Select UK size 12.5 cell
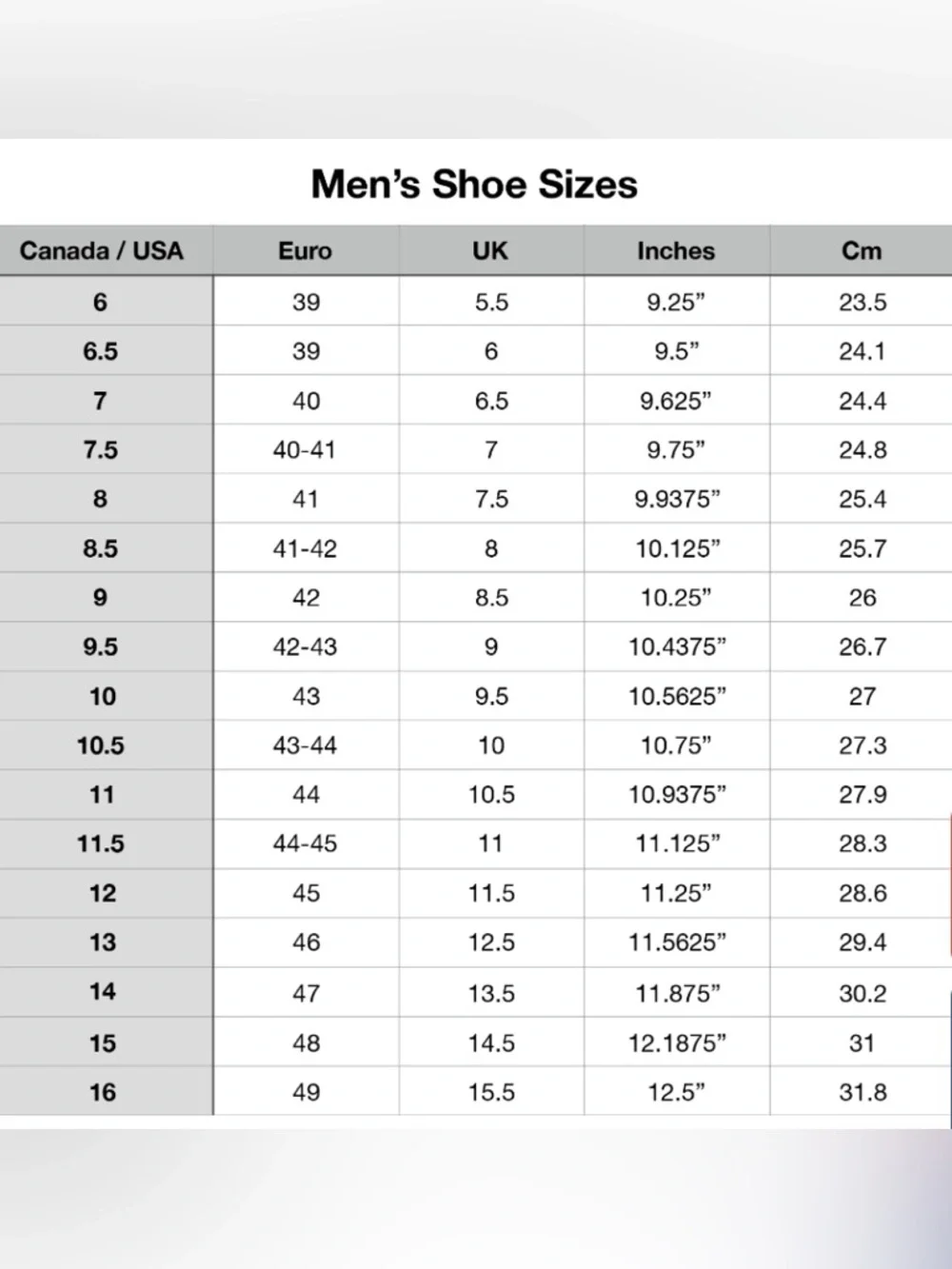This screenshot has width=952, height=1269. point(491,942)
